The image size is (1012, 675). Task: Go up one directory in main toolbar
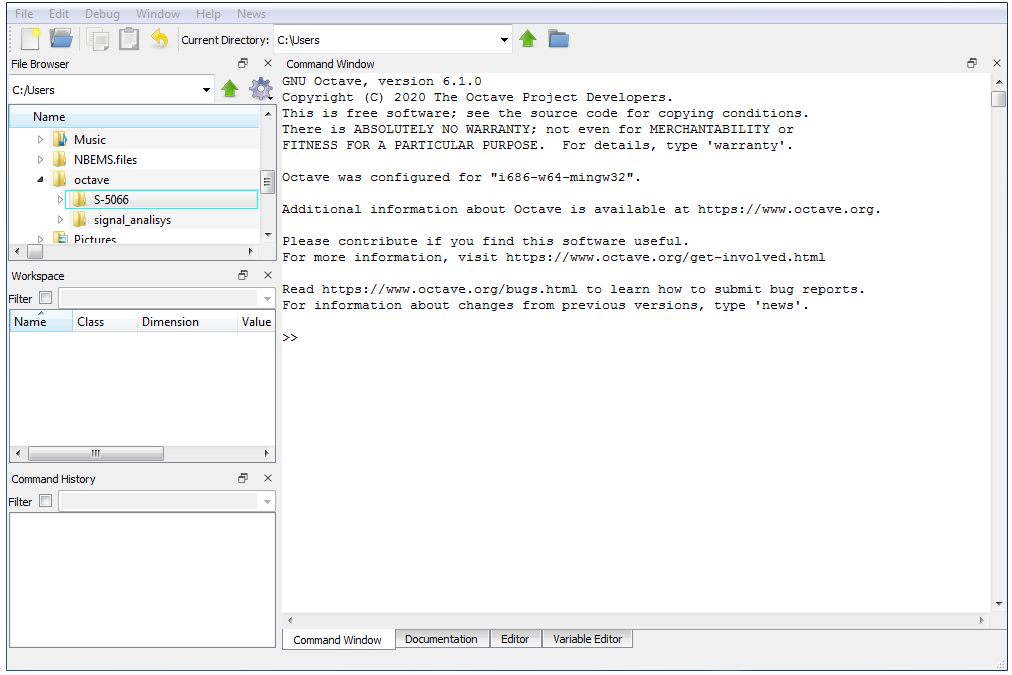pos(528,39)
